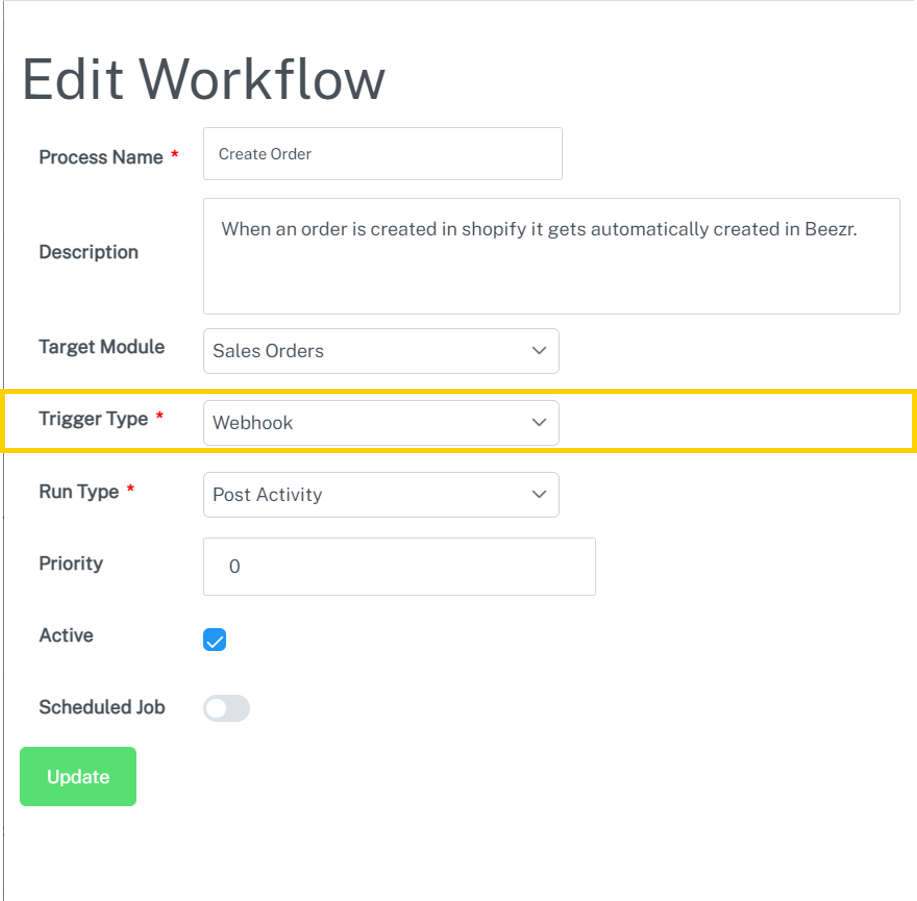Click the Scheduled Job label
Viewport: 917px width, 901px height.
coord(101,707)
